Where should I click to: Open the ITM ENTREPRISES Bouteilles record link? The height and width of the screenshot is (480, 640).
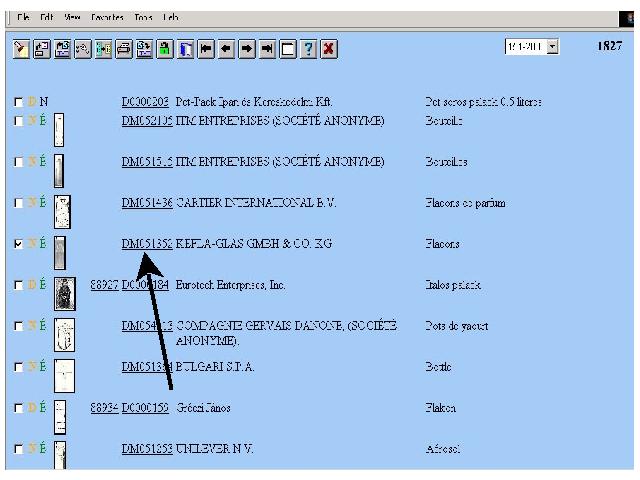(x=147, y=162)
